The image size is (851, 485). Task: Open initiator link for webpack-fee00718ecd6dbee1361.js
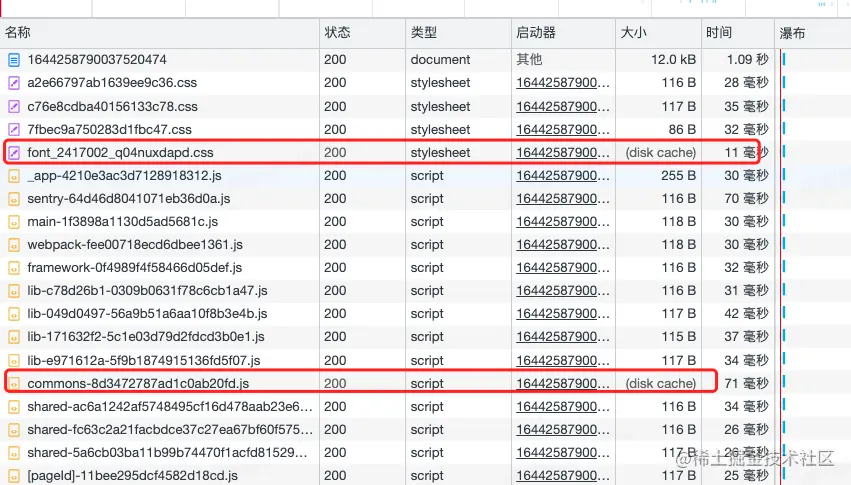pyautogui.click(x=563, y=245)
